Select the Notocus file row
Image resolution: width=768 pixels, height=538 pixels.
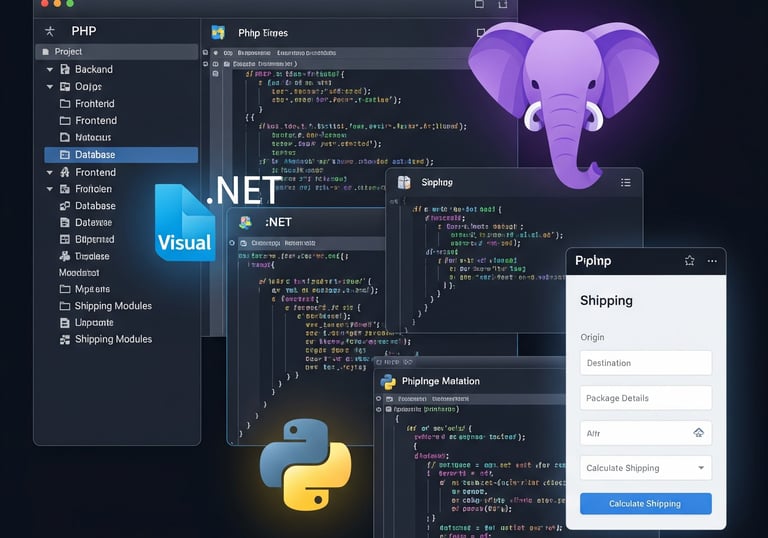coord(121,137)
